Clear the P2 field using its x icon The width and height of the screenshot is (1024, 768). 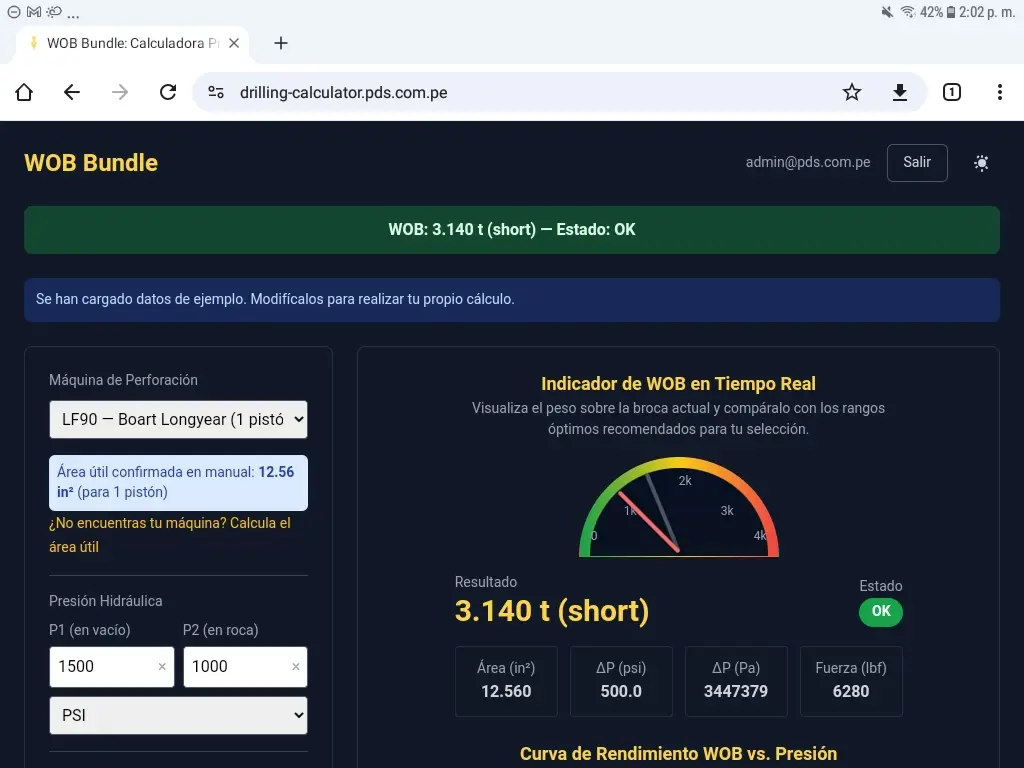coord(295,667)
